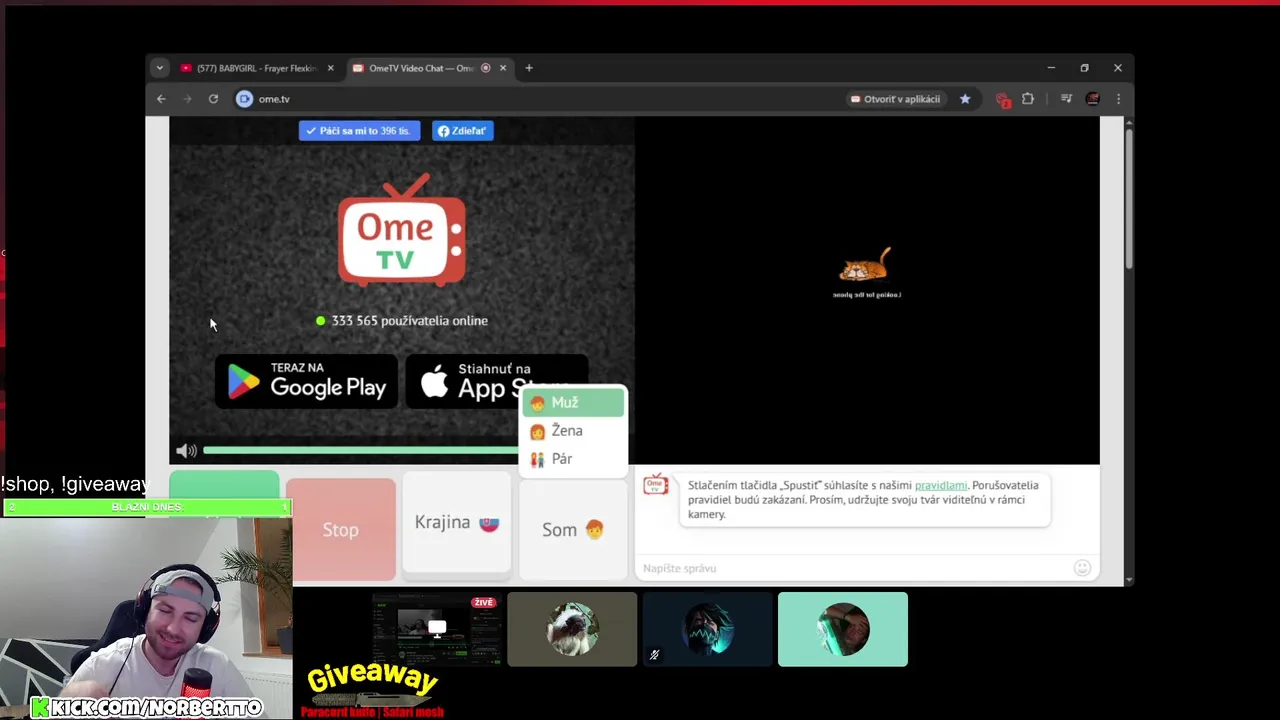Open the Som gender selector
Viewport: 1280px width, 720px height.
point(573,530)
